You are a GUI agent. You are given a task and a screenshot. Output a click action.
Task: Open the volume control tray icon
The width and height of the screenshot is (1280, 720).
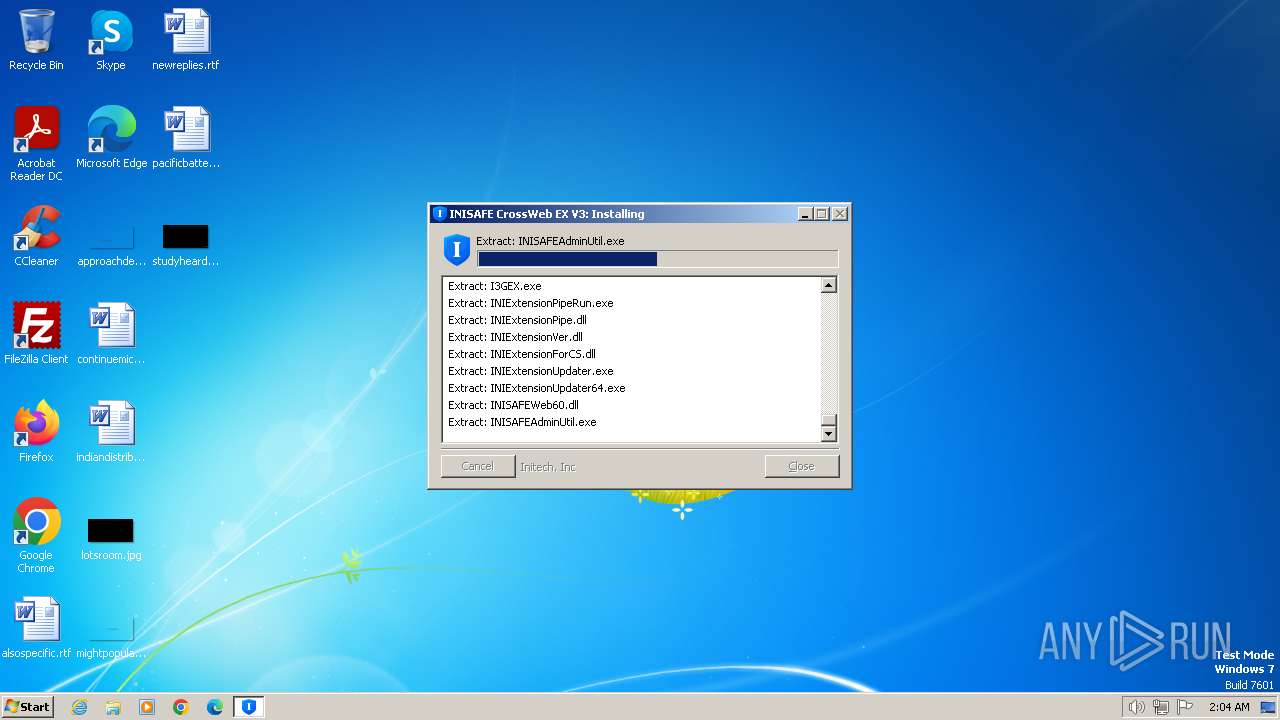click(x=1136, y=707)
